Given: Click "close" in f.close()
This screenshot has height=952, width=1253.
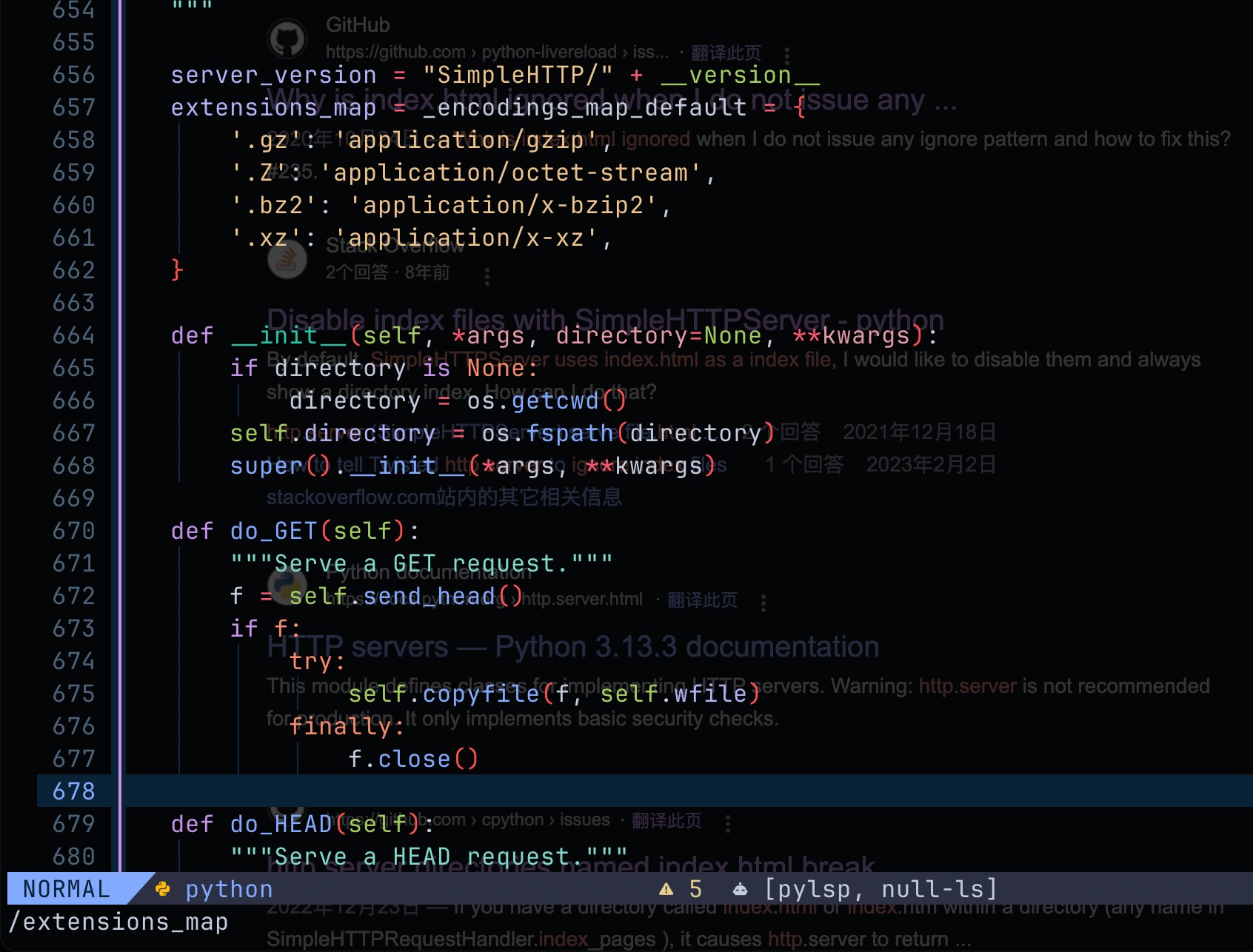Looking at the screenshot, I should pos(414,759).
